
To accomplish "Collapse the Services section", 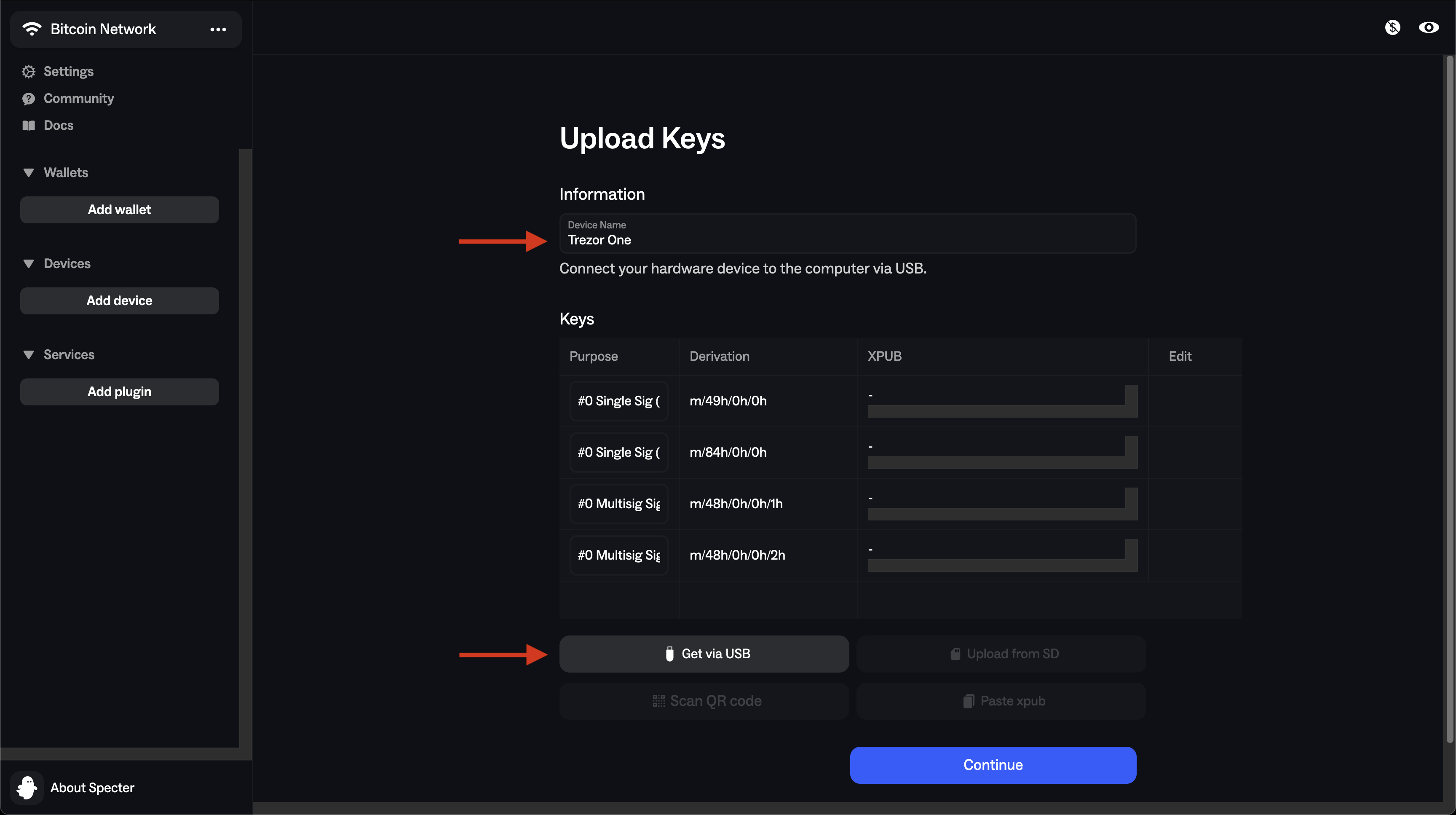I will (28, 355).
